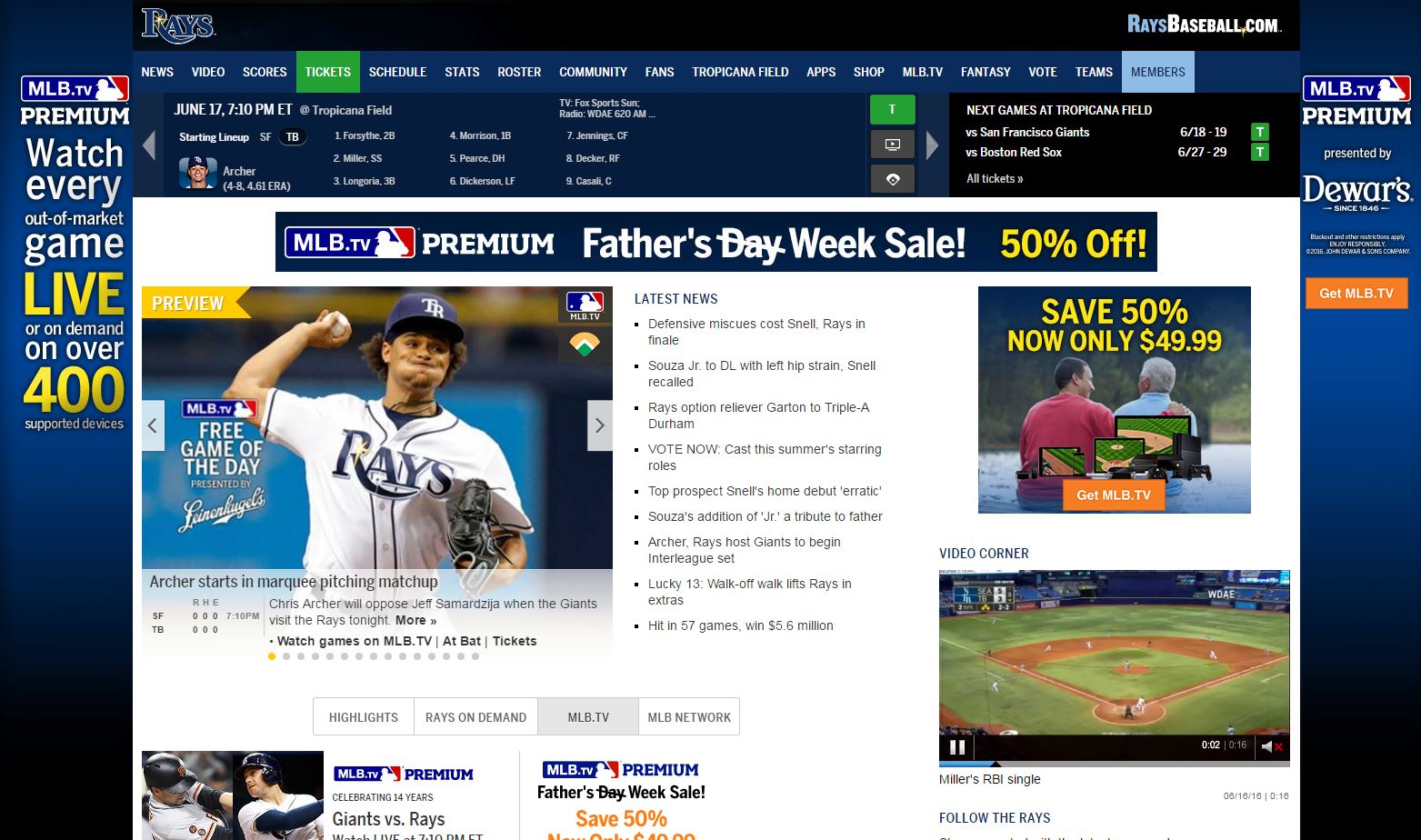Viewport: 1421px width, 840px height.
Task: Click the MLB.TV icon on preview image
Action: pyautogui.click(x=585, y=305)
